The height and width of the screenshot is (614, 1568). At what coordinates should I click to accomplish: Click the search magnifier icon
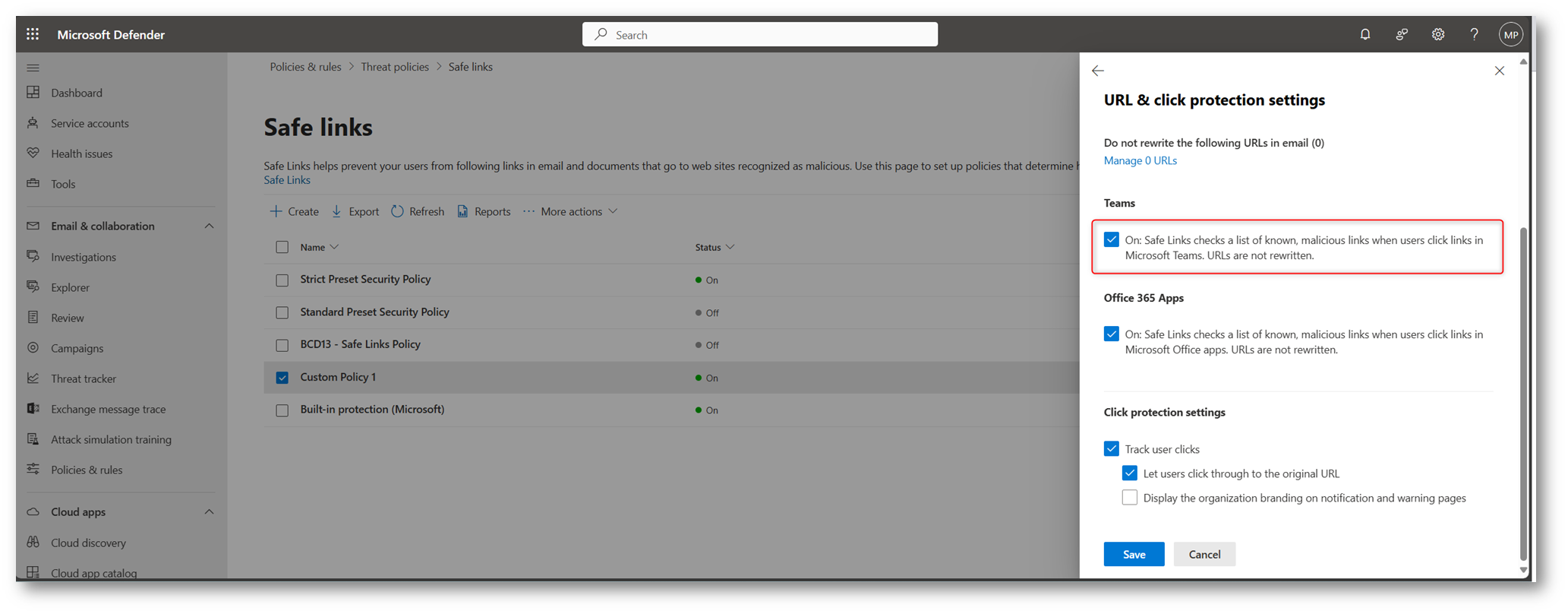(601, 34)
